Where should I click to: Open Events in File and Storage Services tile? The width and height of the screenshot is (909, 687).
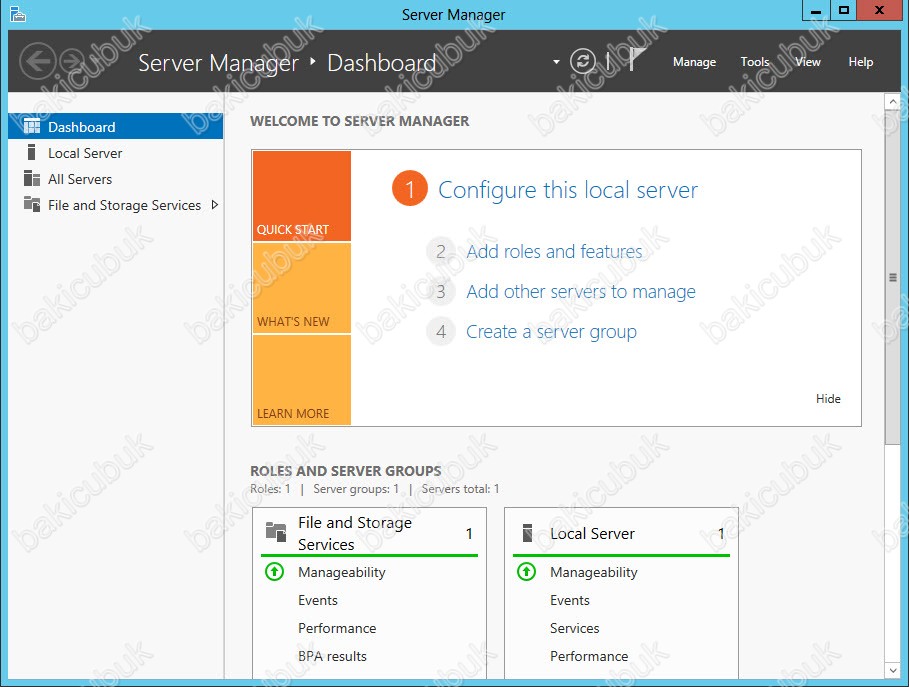(318, 601)
